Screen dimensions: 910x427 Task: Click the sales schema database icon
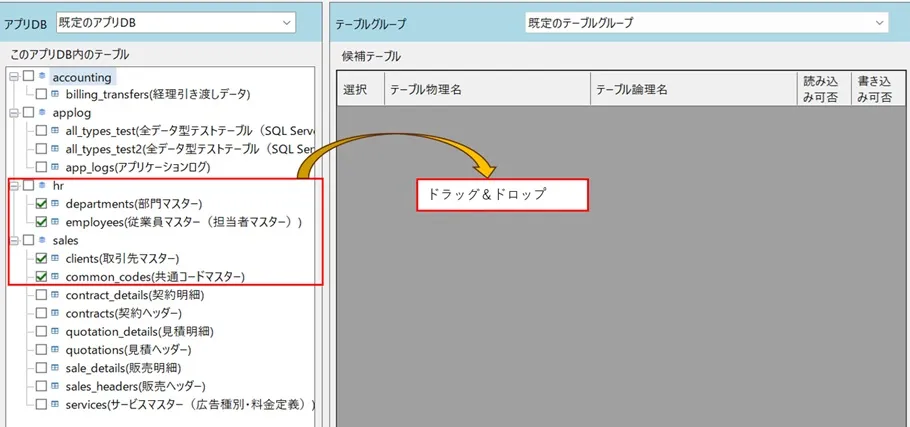pos(42,240)
